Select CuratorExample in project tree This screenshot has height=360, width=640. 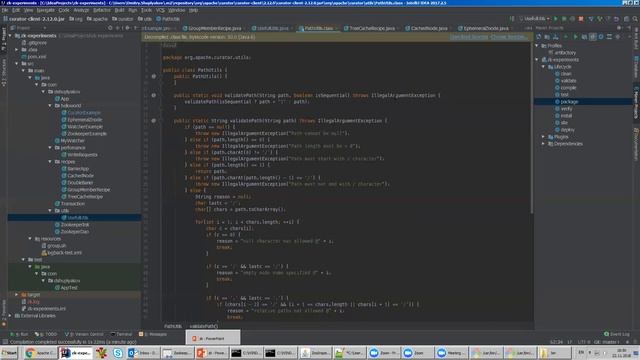point(84,113)
